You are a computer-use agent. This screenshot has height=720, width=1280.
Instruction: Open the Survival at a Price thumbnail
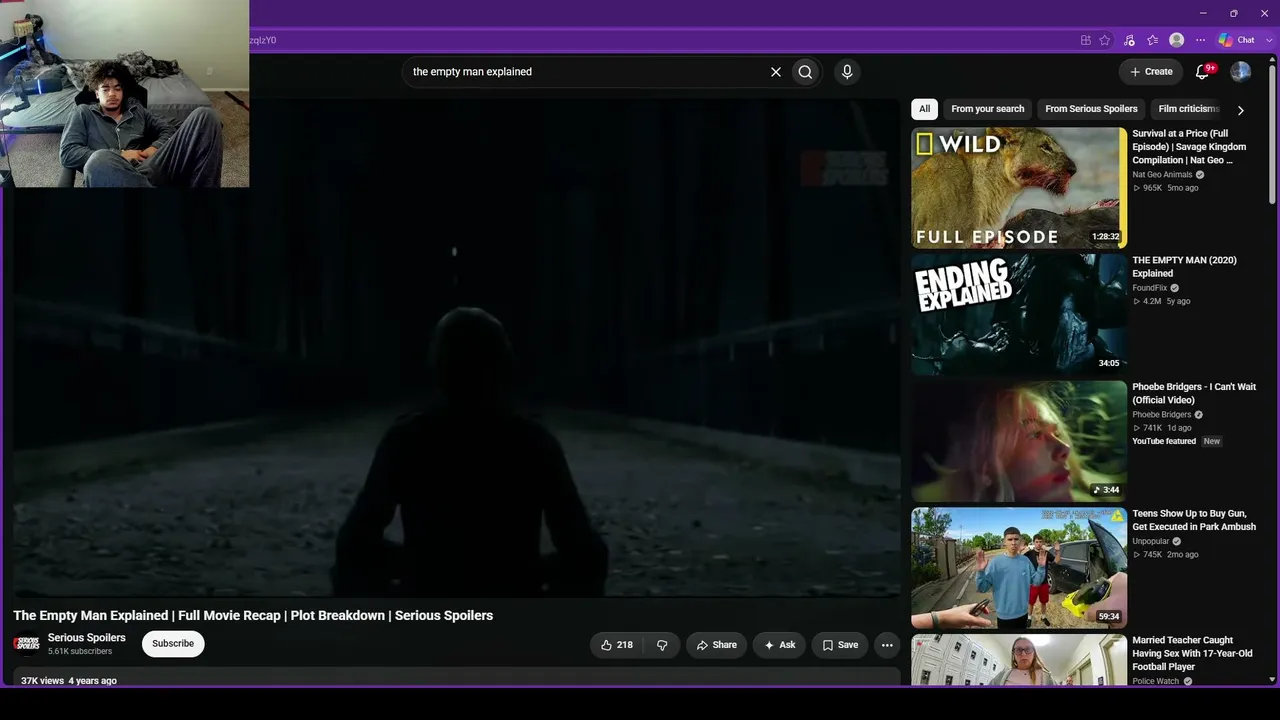[1019, 188]
